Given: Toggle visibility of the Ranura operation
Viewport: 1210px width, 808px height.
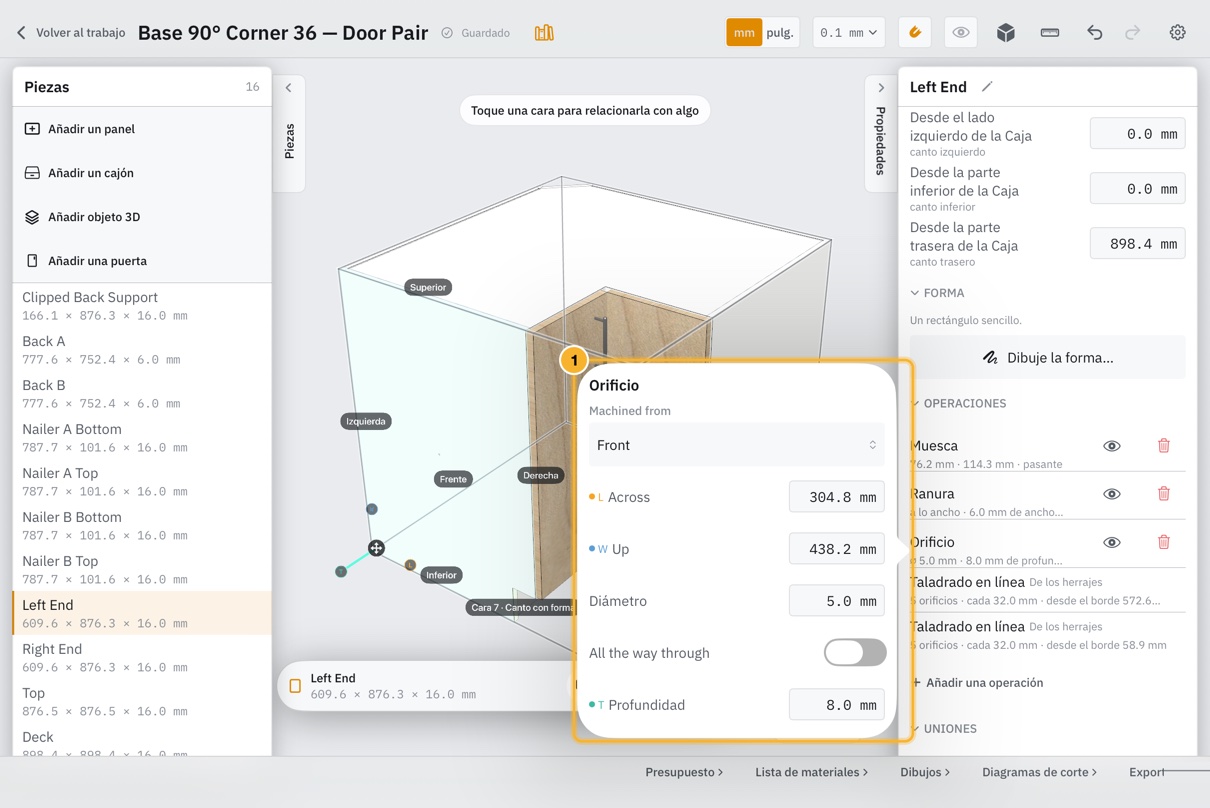Looking at the screenshot, I should [1112, 494].
